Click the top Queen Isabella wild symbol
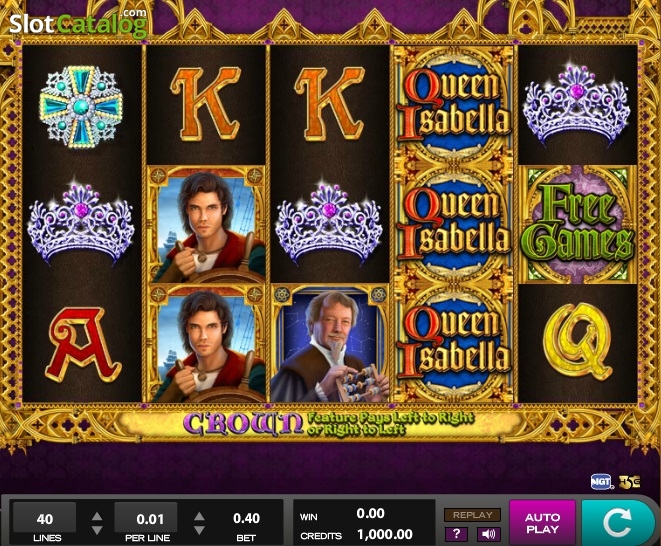661x546 pixels. tap(454, 105)
